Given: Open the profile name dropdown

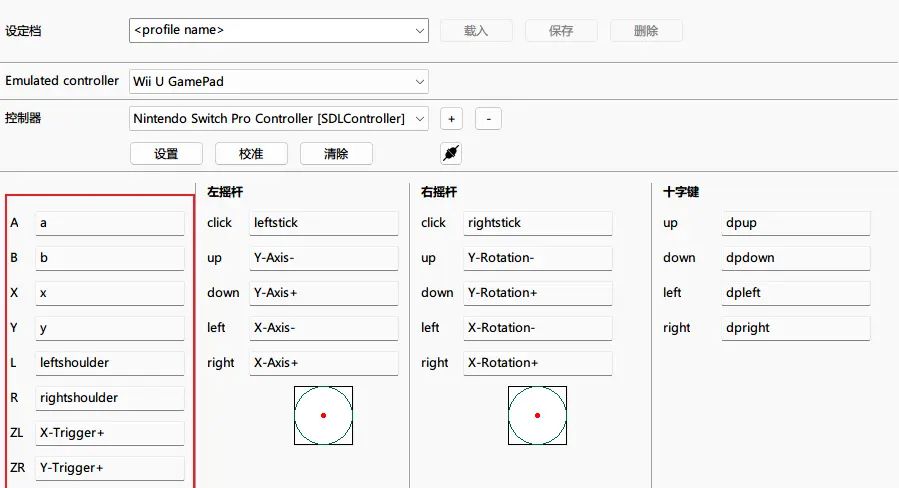Looking at the screenshot, I should [279, 30].
